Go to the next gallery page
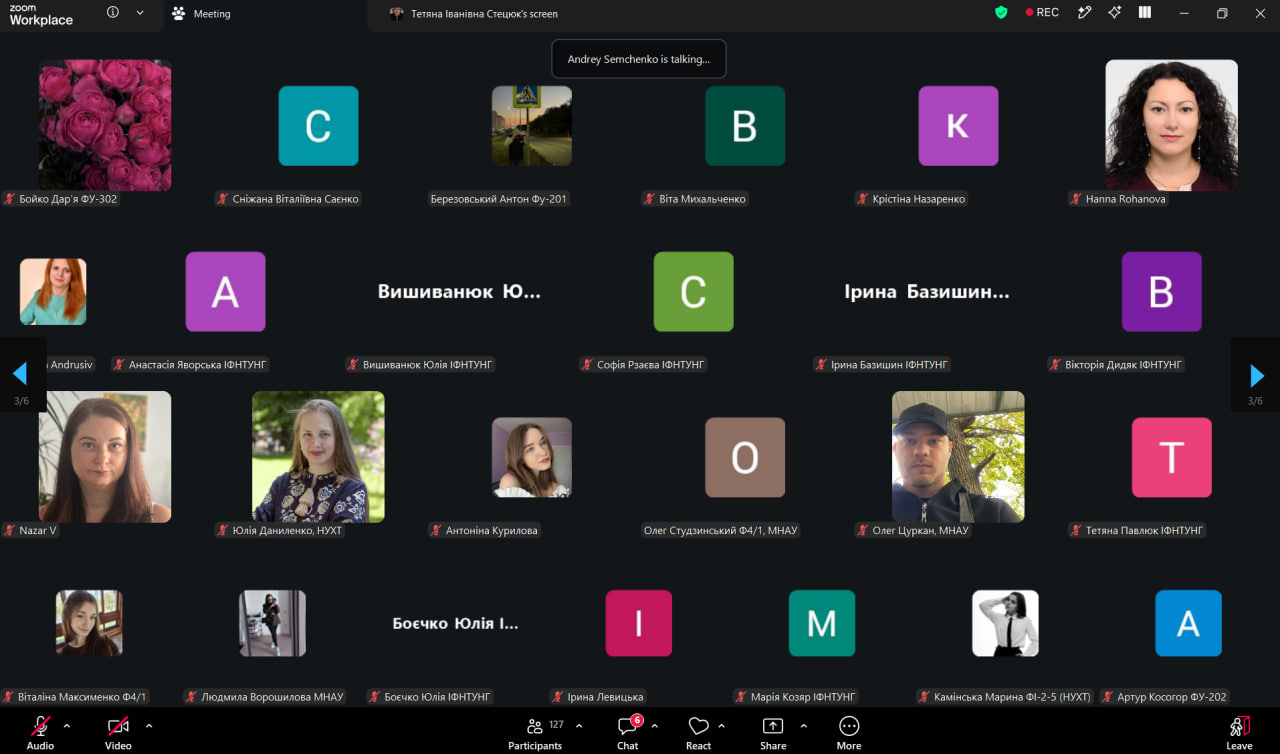 (1257, 375)
